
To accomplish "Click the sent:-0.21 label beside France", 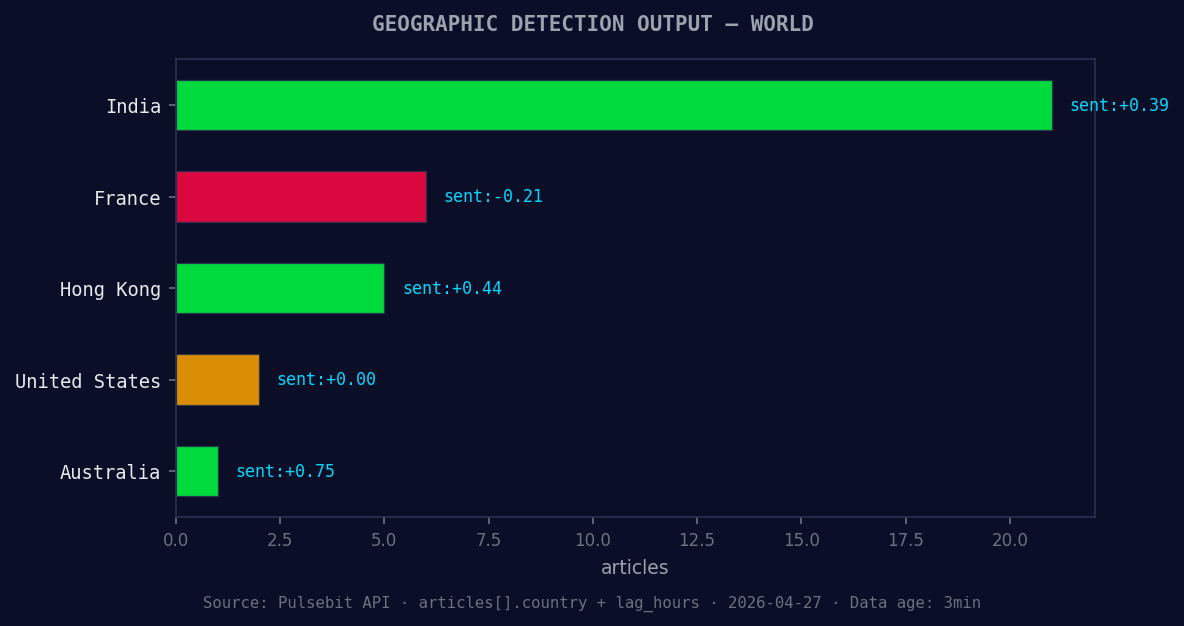I will [493, 196].
